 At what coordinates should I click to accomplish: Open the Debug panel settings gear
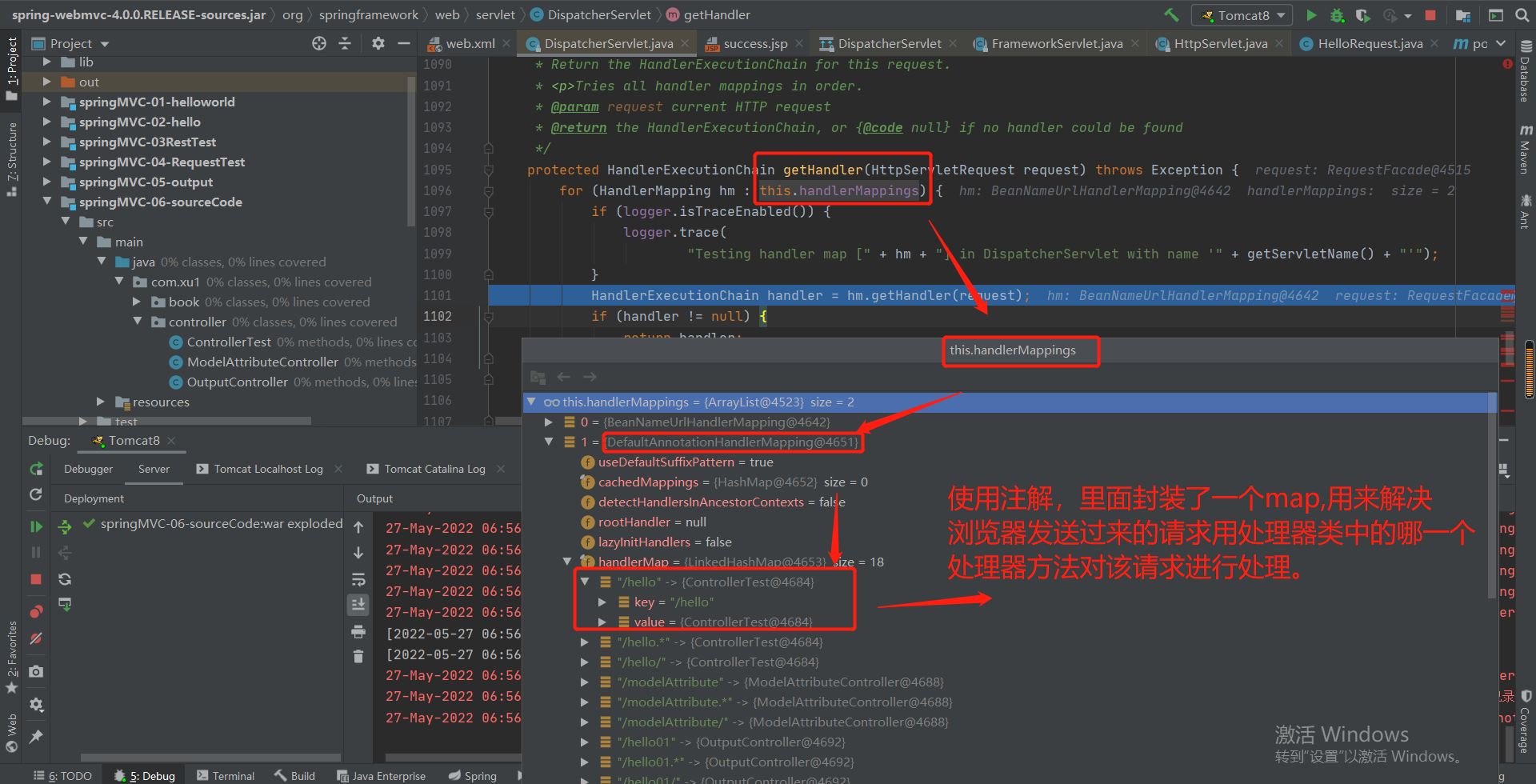pos(36,705)
